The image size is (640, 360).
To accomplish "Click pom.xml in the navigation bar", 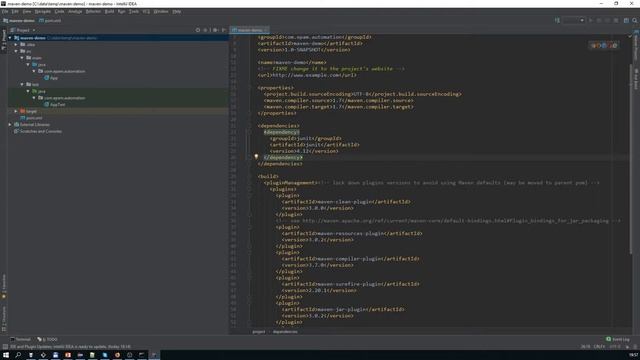I will (50, 20).
